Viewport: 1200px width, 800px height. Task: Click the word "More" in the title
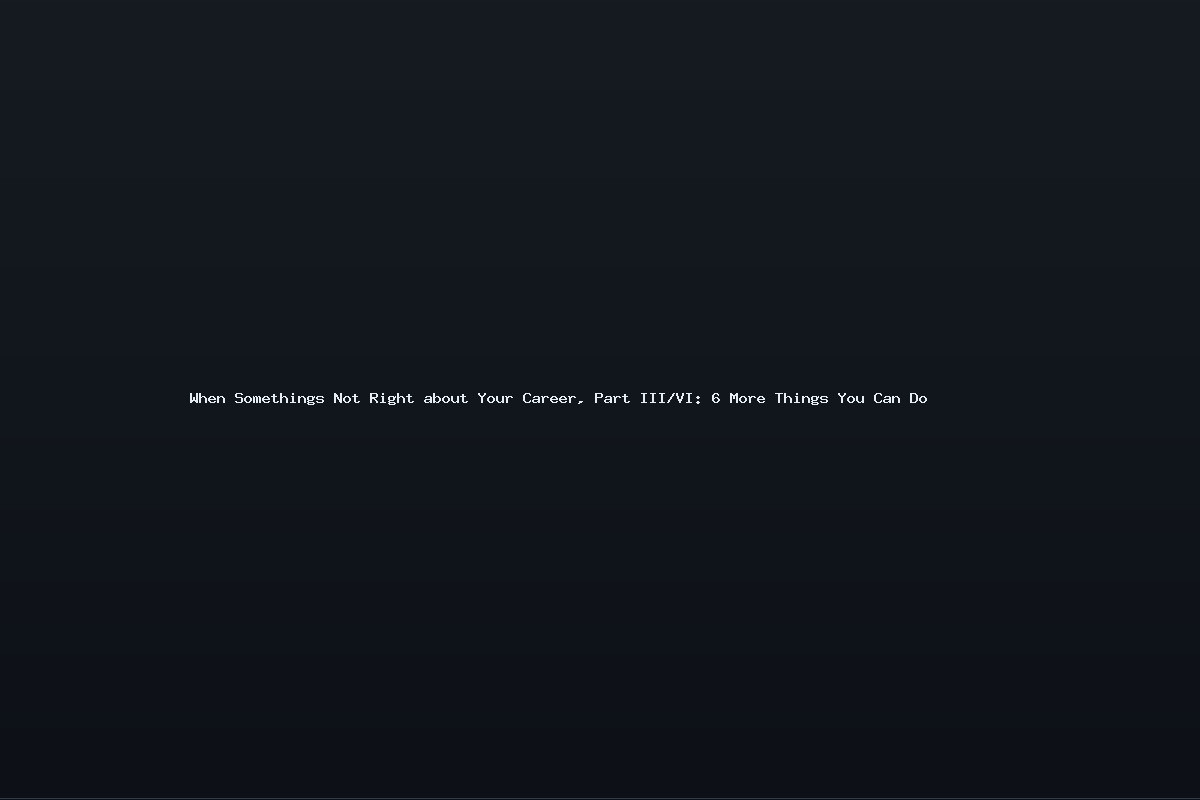click(747, 398)
